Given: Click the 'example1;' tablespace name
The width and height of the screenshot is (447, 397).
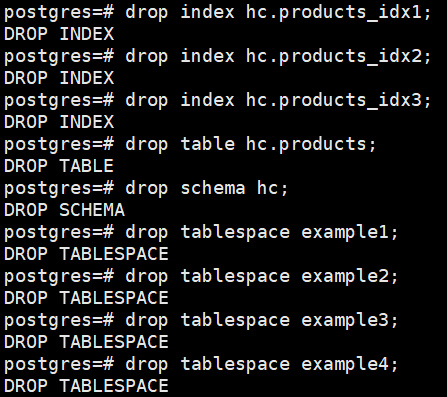Looking at the screenshot, I should coord(350,233).
